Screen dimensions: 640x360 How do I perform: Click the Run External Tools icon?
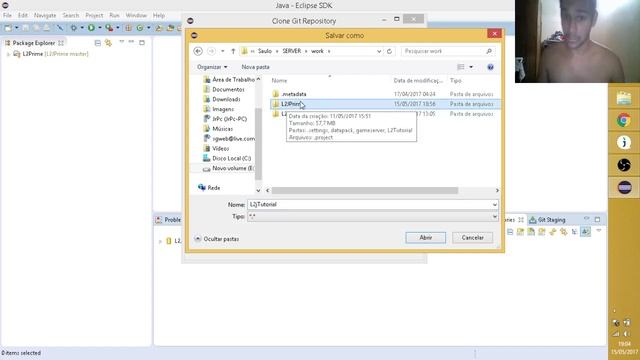coord(109,28)
